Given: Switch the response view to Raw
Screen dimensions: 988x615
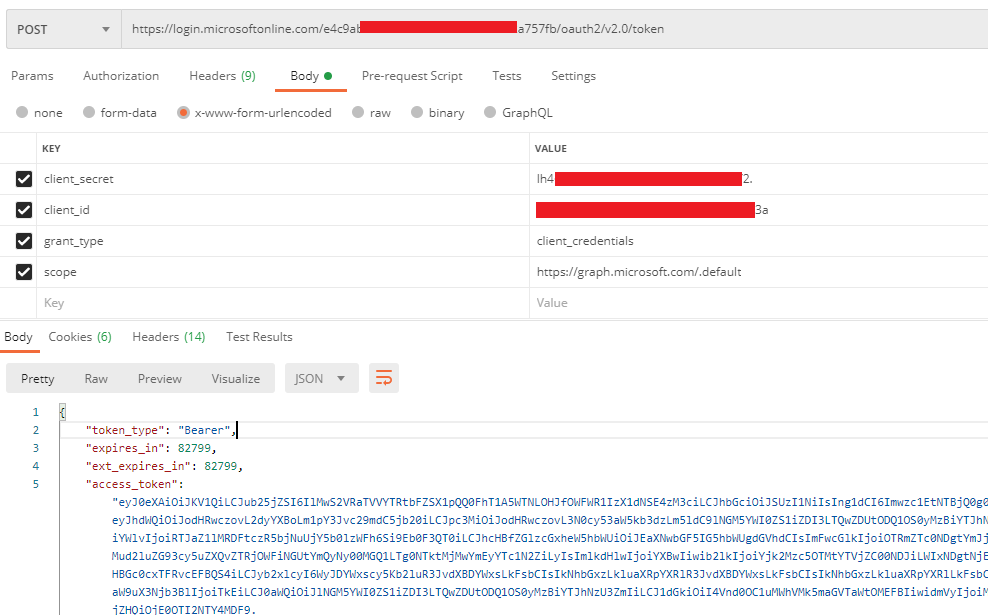Looking at the screenshot, I should tap(96, 378).
